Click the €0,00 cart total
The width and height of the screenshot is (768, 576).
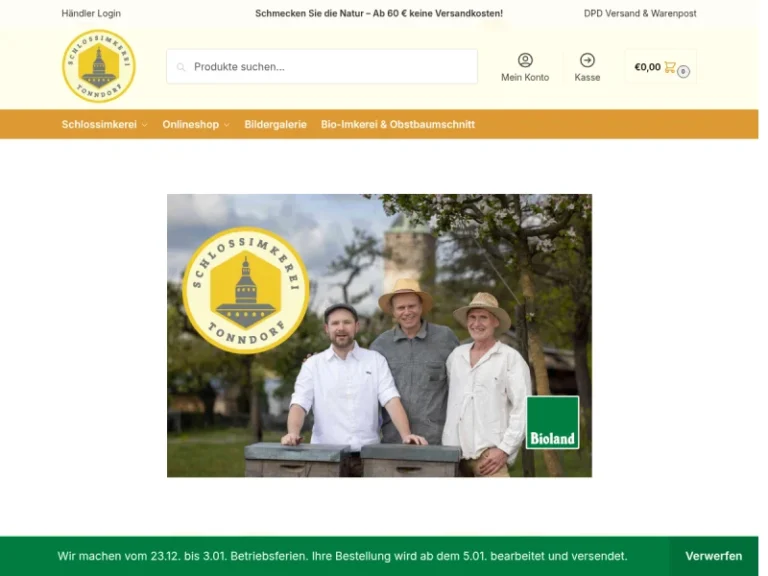[647, 67]
